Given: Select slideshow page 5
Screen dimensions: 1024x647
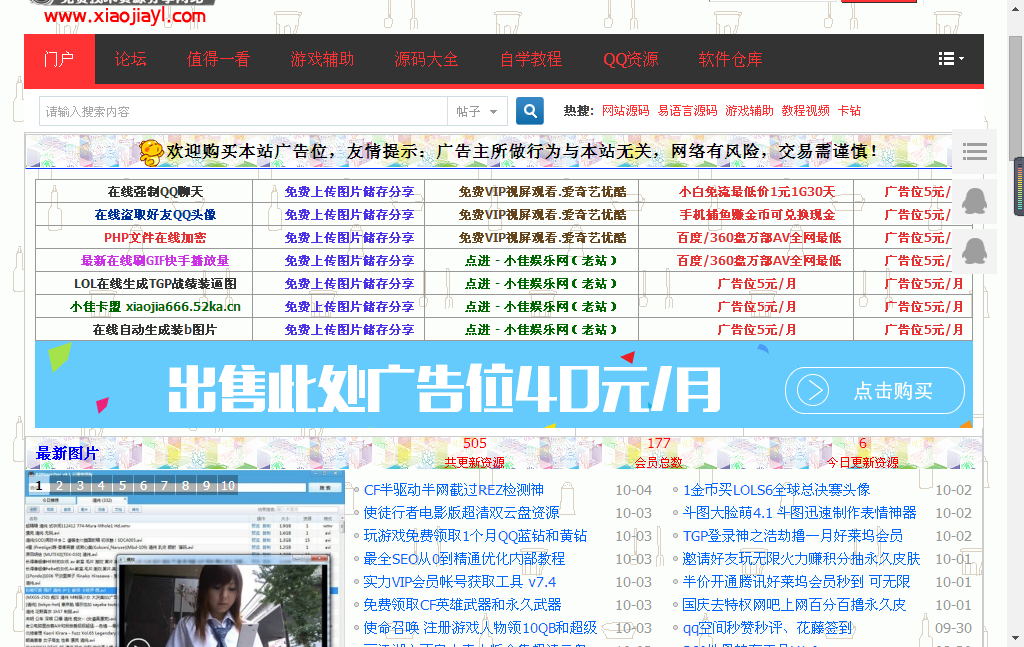Looking at the screenshot, I should point(123,485).
